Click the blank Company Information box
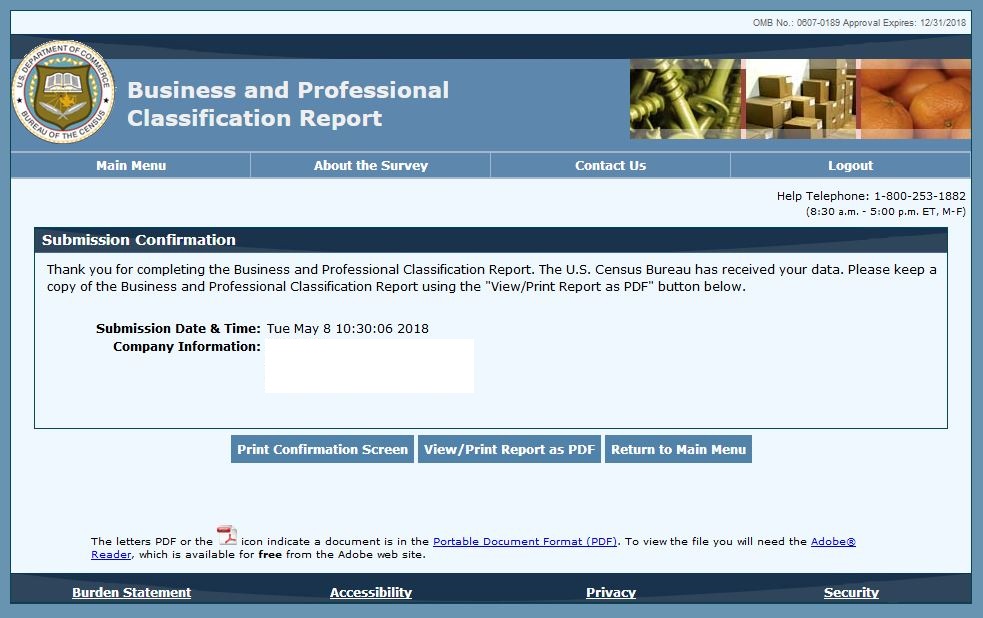 (x=369, y=366)
